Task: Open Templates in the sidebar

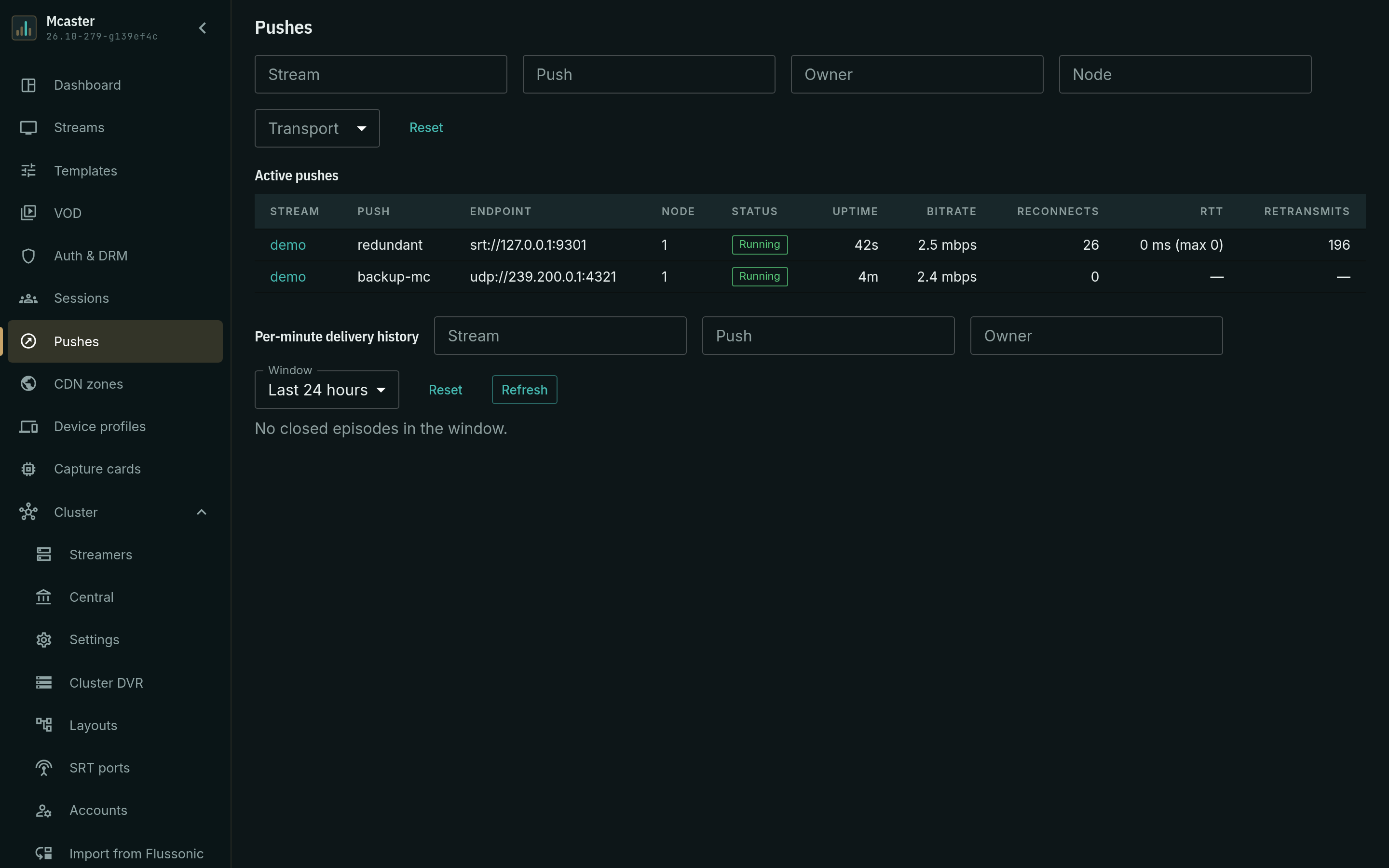Action: tap(115, 171)
